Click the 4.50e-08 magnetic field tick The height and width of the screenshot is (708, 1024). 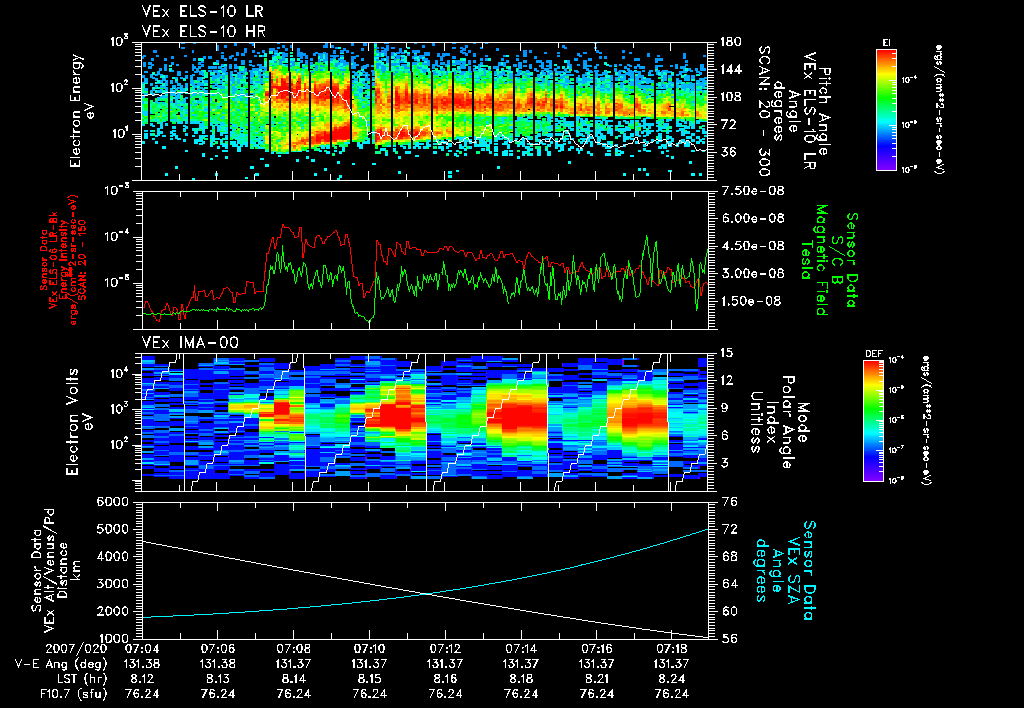[x=752, y=246]
